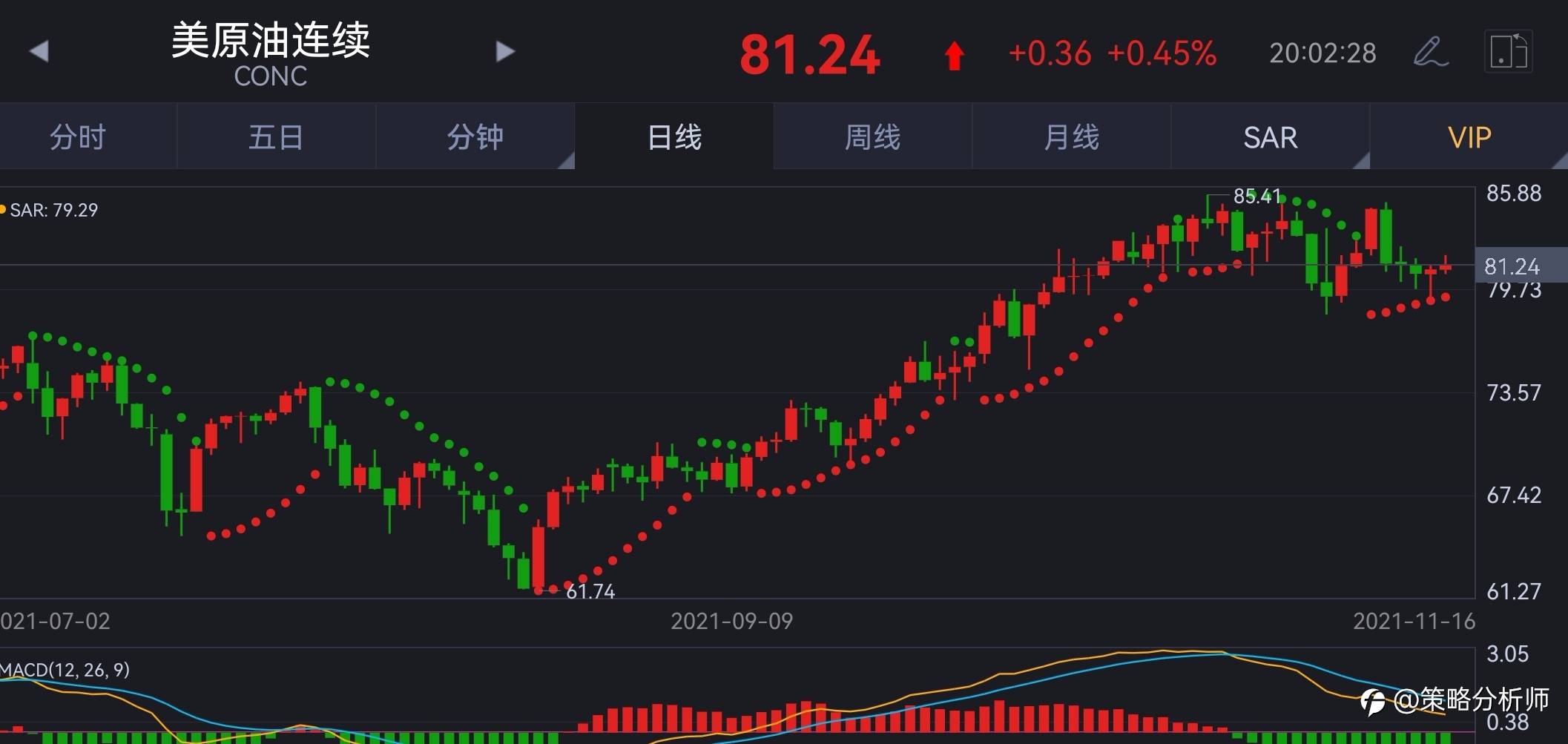Click the SAR: 79.29 indicator label

[53, 210]
